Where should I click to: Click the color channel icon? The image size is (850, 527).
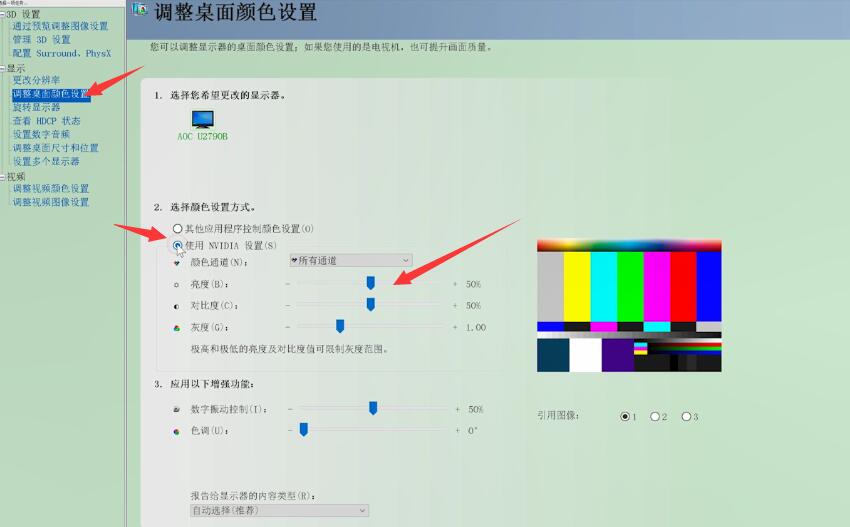[x=177, y=263]
